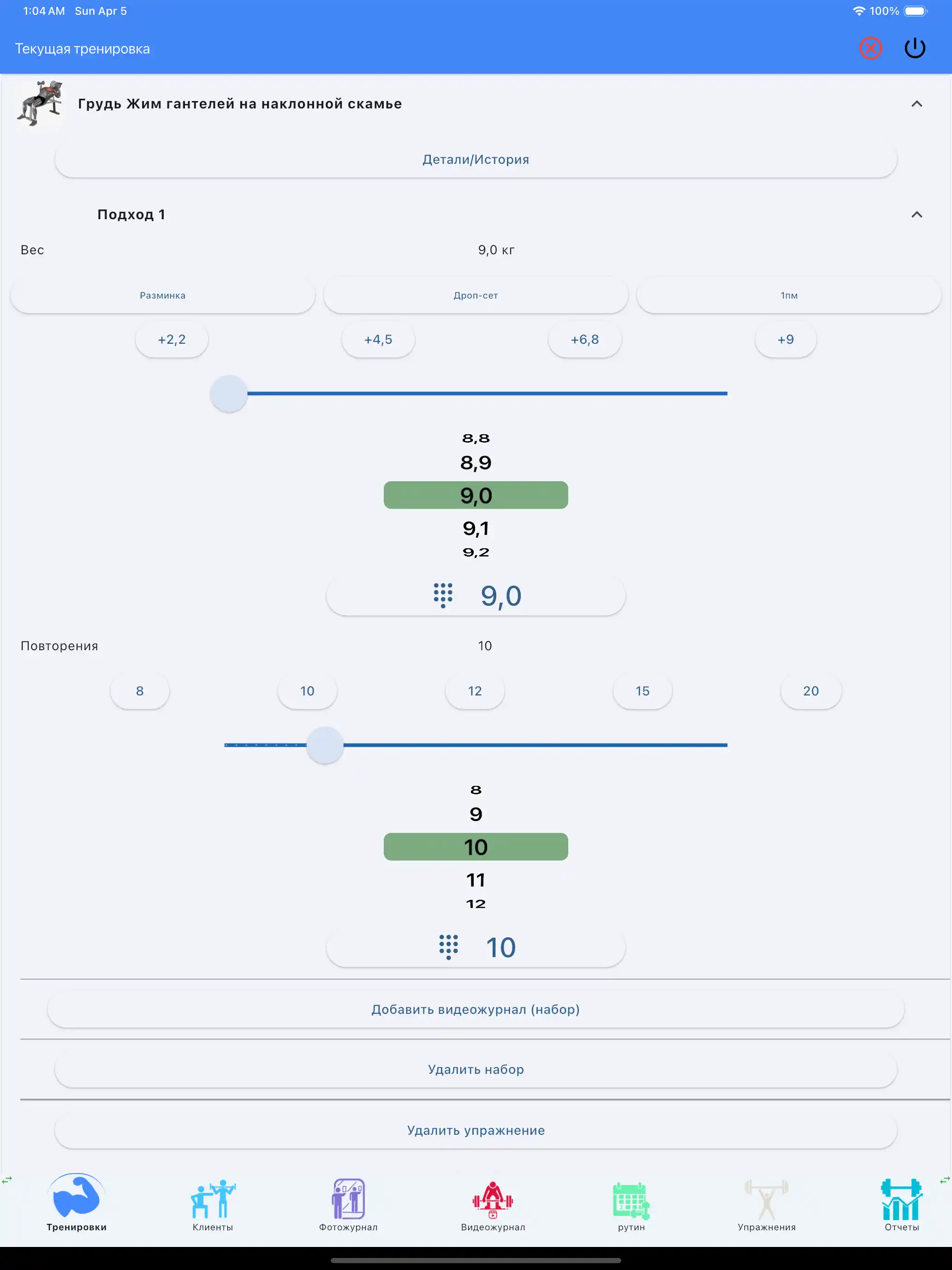The image size is (952, 1270).
Task: Open keypad icon for weight entry
Action: tap(443, 595)
